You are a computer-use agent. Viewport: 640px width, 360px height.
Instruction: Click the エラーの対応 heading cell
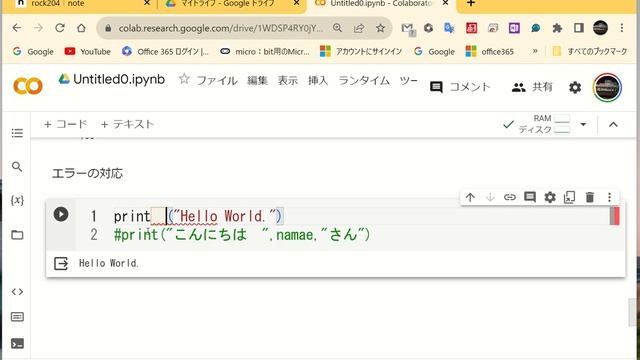[x=87, y=173]
